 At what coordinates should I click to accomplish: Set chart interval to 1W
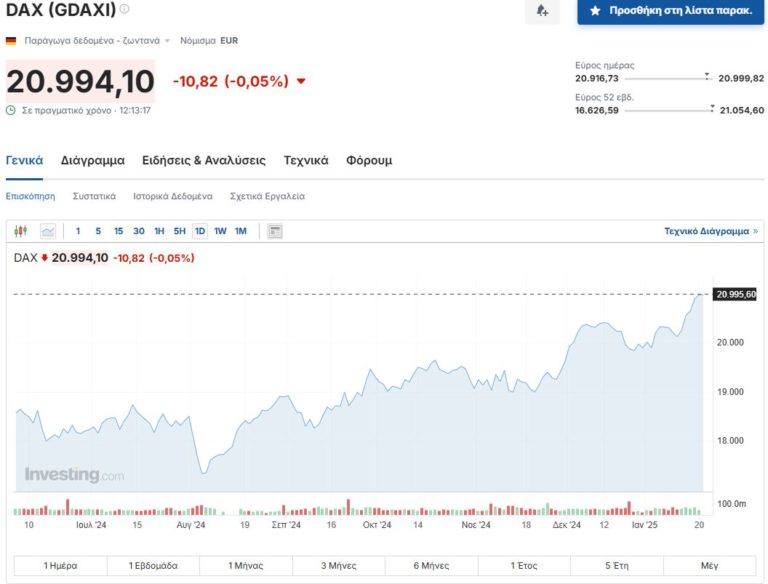[x=220, y=231]
